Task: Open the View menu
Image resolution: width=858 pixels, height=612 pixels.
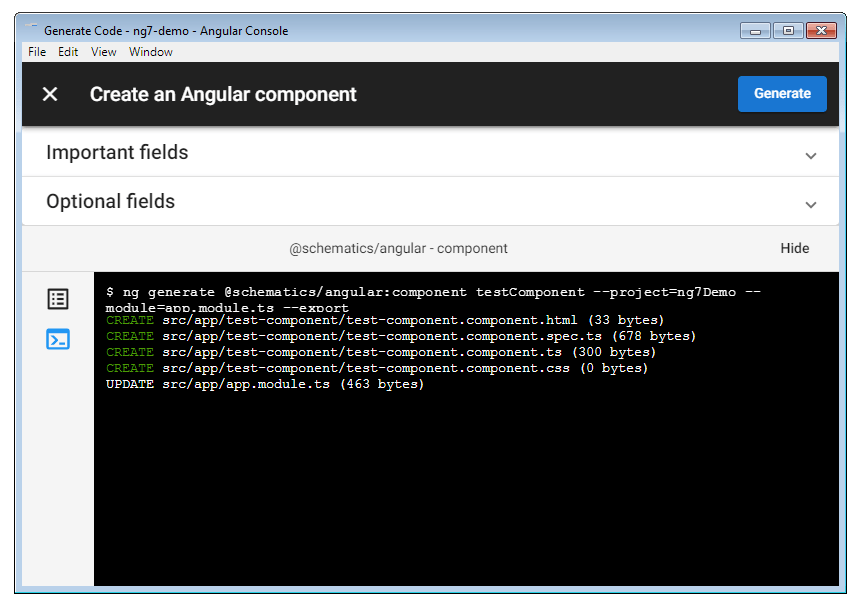Action: [103, 52]
